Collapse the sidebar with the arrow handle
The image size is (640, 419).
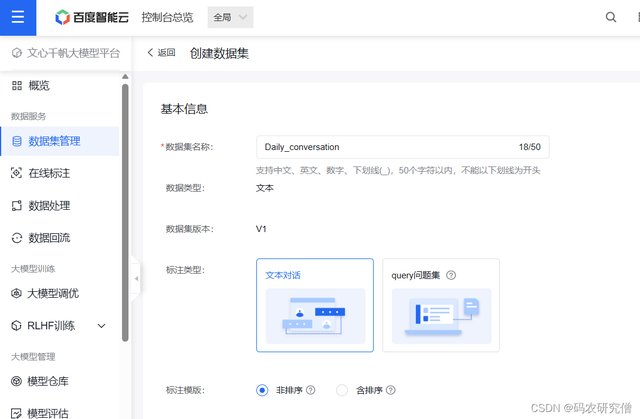coord(136,279)
